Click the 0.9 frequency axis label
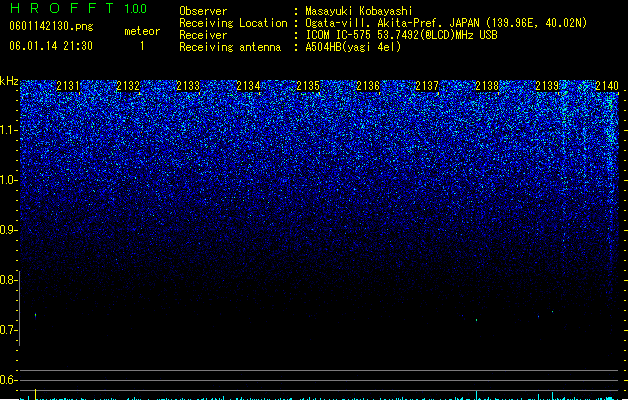Viewport: 629px width, 400px height. coord(8,230)
